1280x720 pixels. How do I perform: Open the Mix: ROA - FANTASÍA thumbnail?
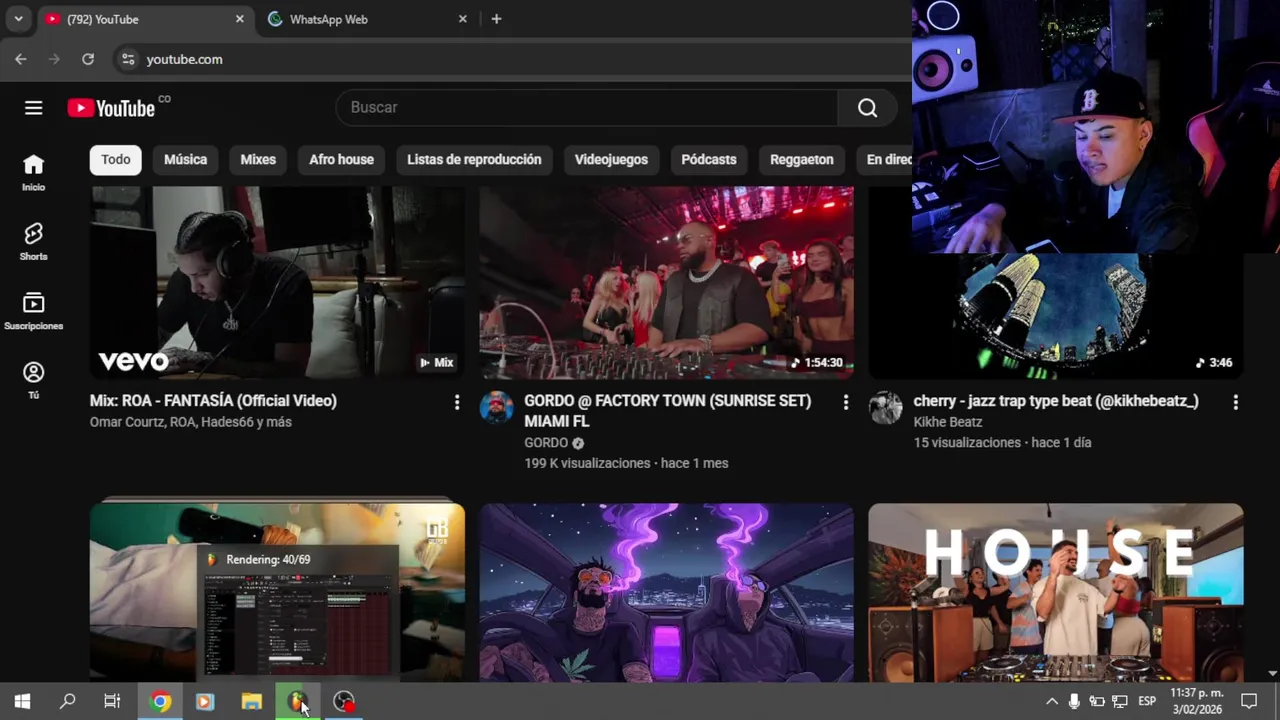(x=277, y=283)
